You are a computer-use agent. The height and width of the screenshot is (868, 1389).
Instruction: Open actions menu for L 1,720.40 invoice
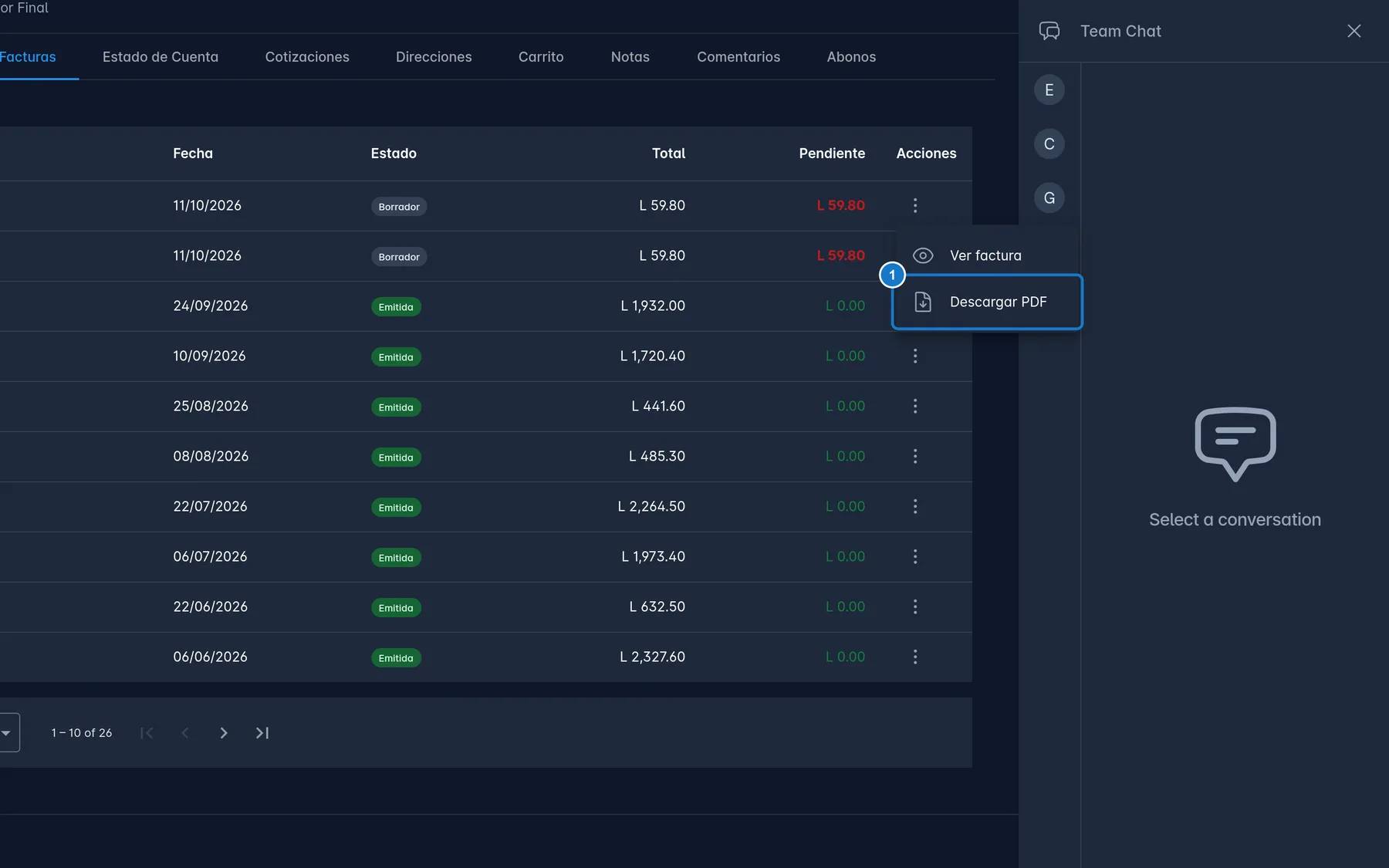915,356
